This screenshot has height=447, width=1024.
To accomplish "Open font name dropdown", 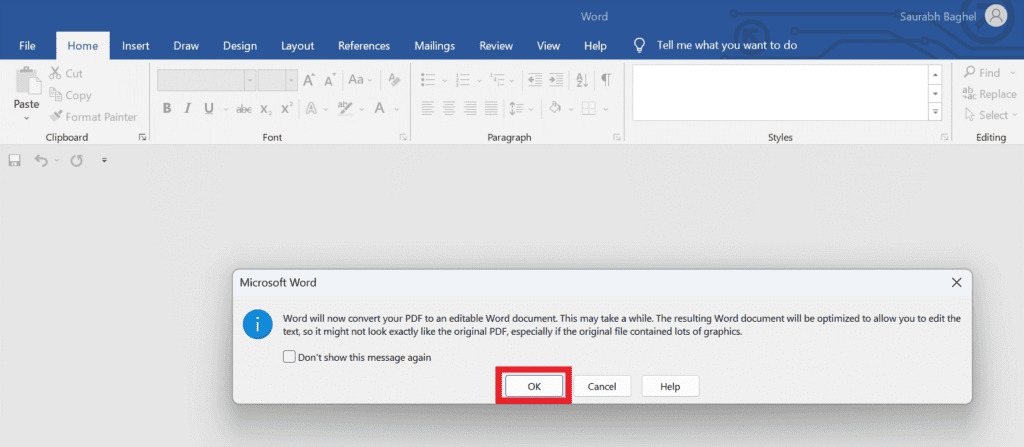I will pos(249,80).
